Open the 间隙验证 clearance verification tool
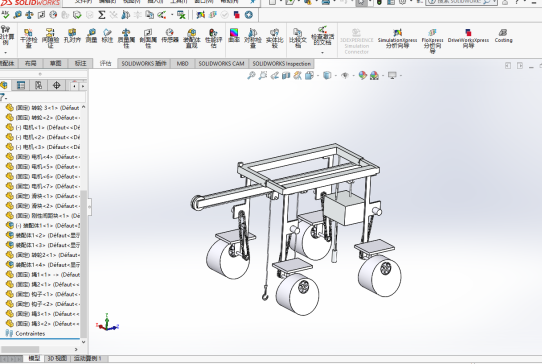542x364 pixels. pyautogui.click(x=50, y=38)
